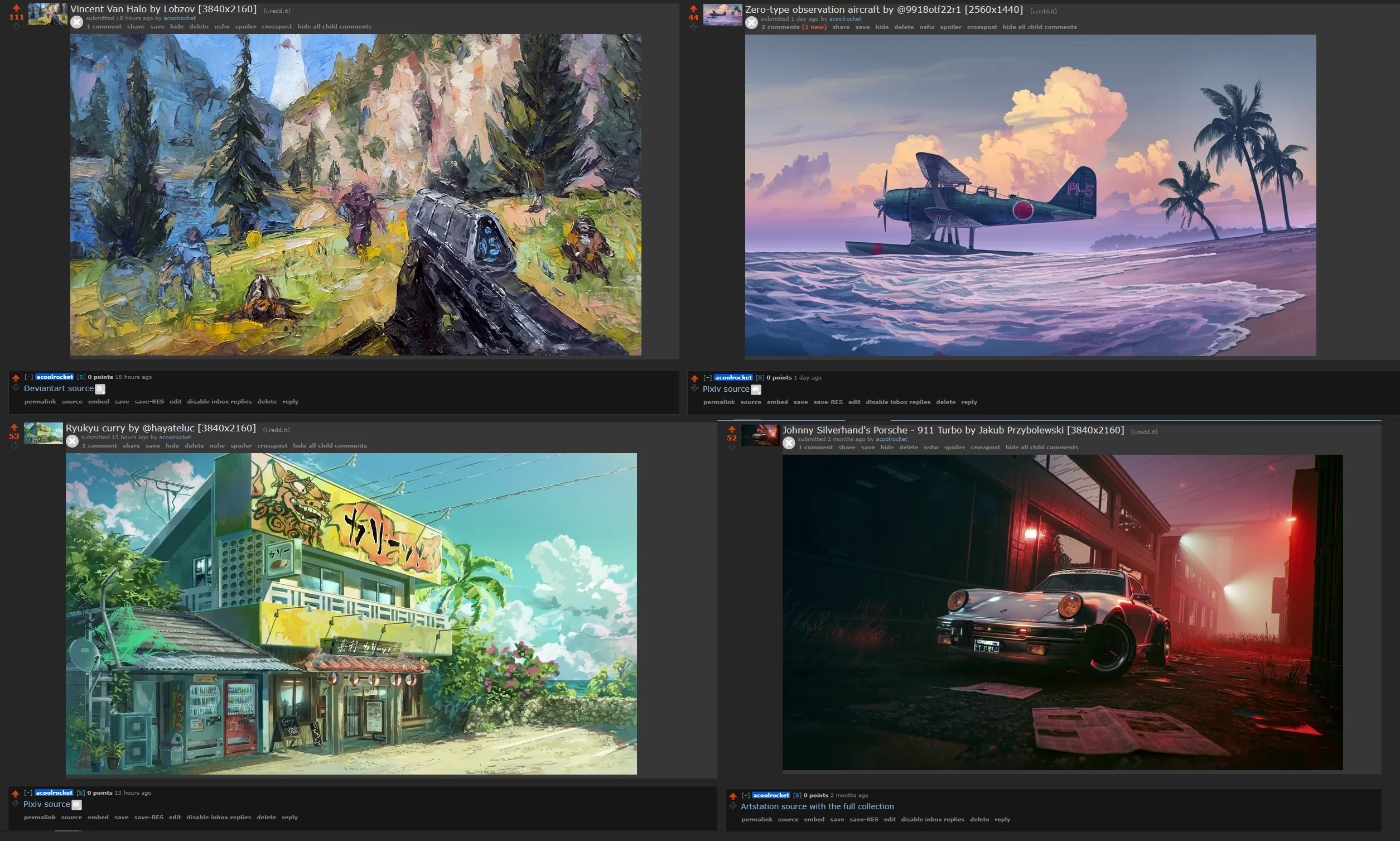Downvote the Zero-type observation aircraft post

(x=693, y=27)
